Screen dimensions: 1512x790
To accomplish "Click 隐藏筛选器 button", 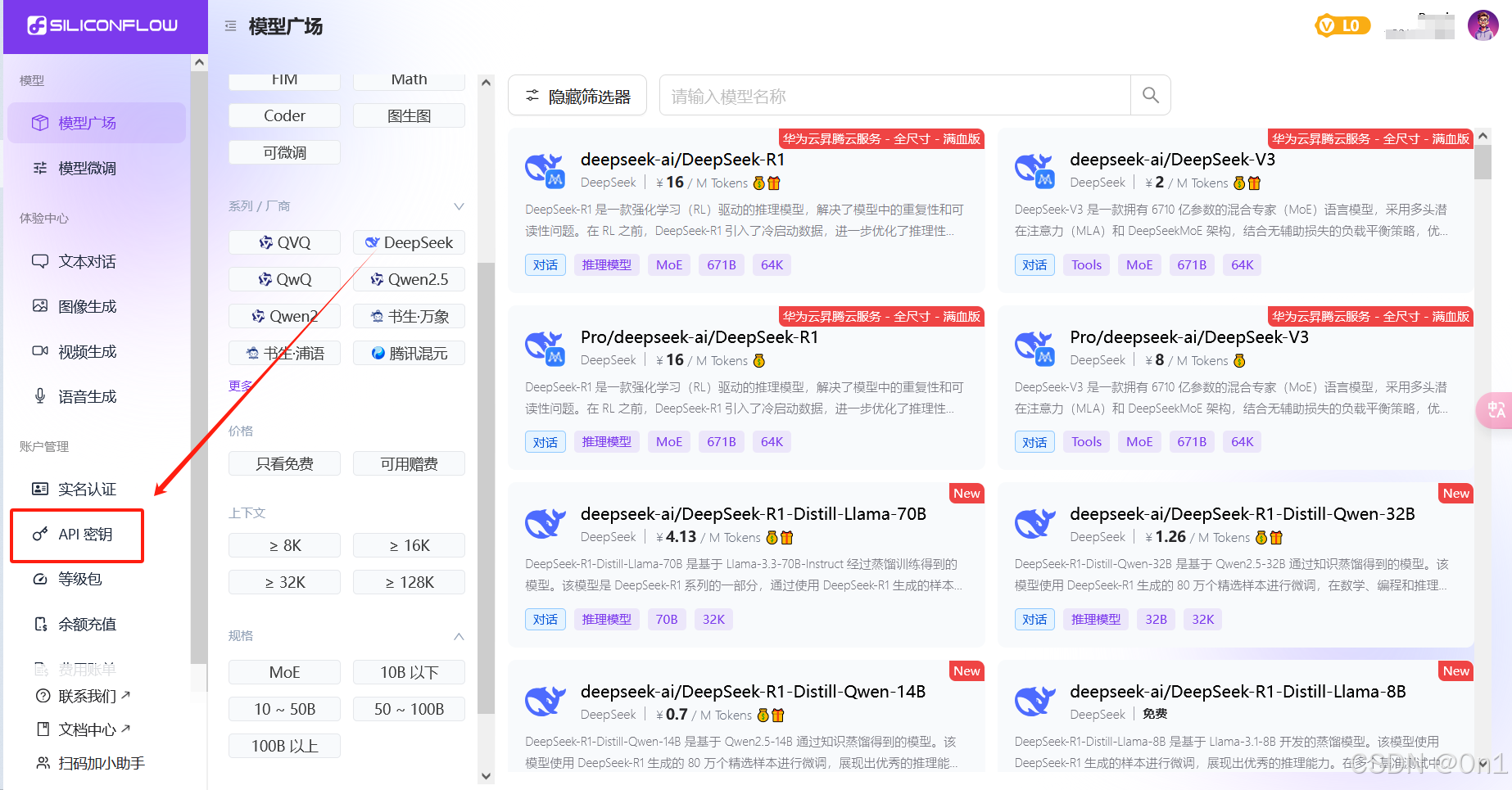I will pyautogui.click(x=577, y=96).
